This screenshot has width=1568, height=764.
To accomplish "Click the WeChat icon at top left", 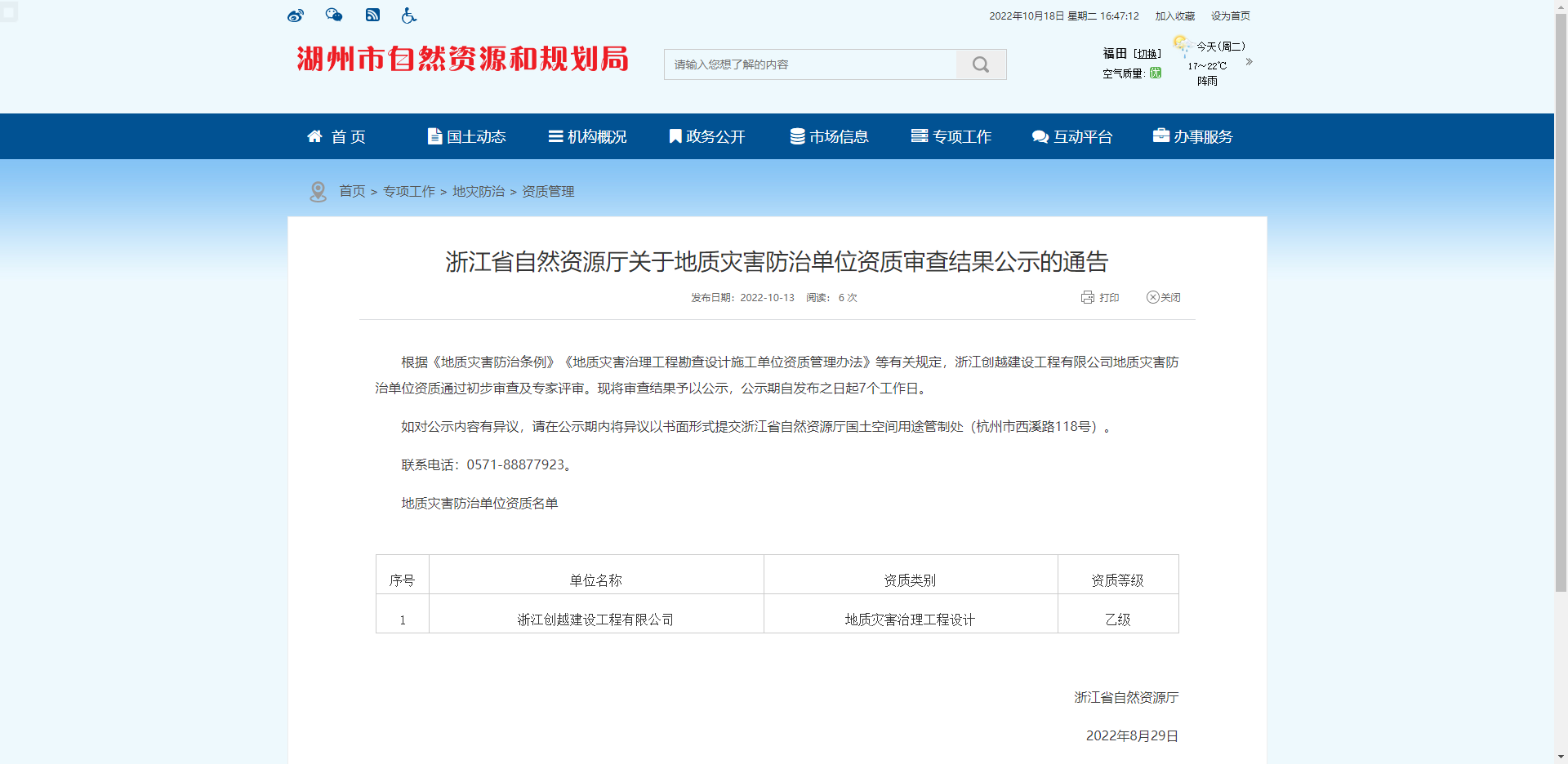I will (x=333, y=15).
